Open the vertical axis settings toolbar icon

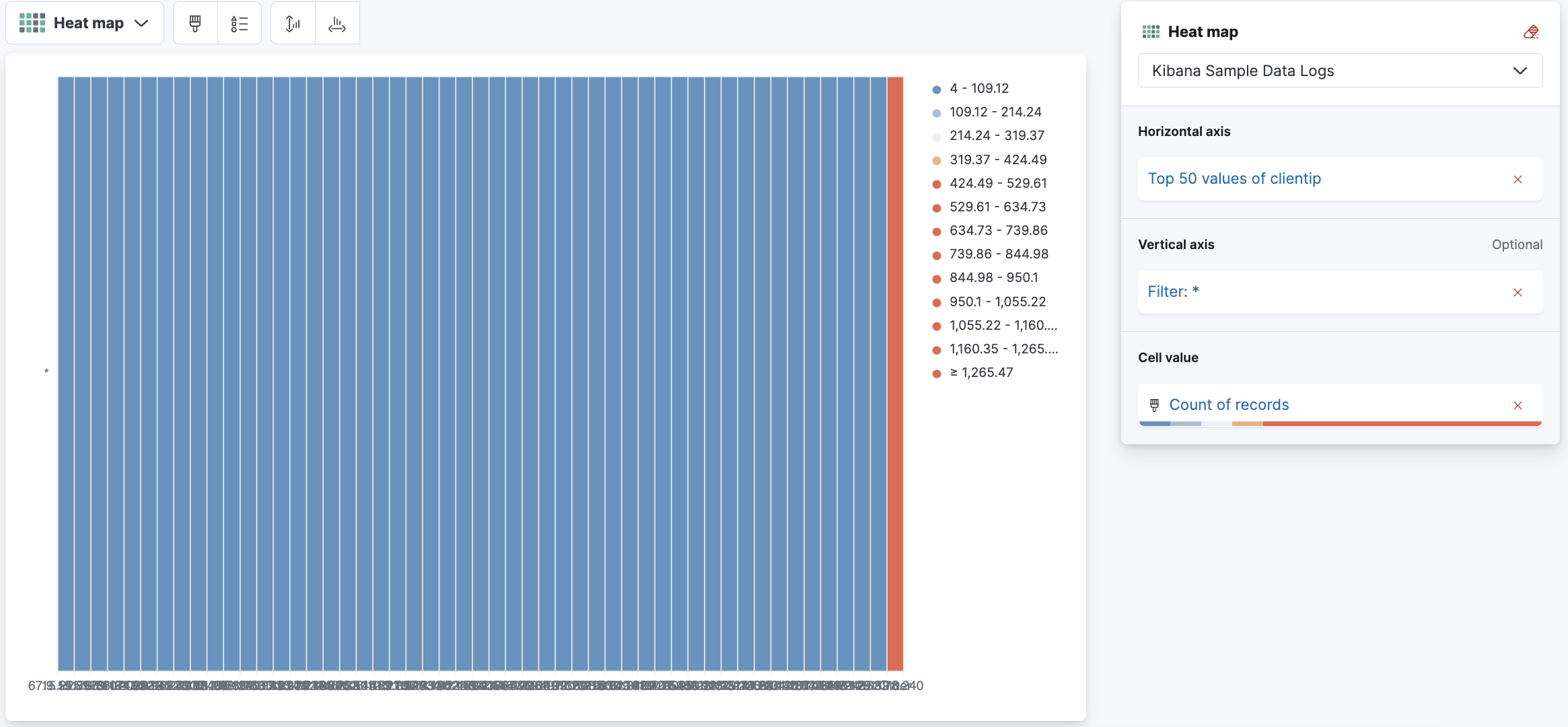click(292, 22)
